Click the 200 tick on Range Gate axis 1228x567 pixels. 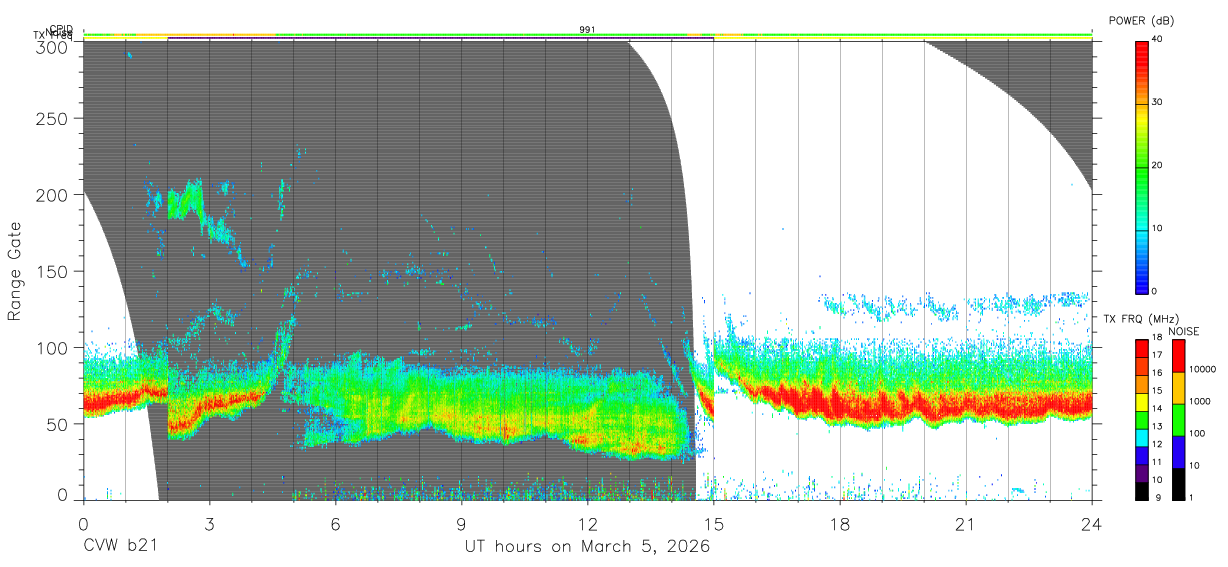click(53, 195)
